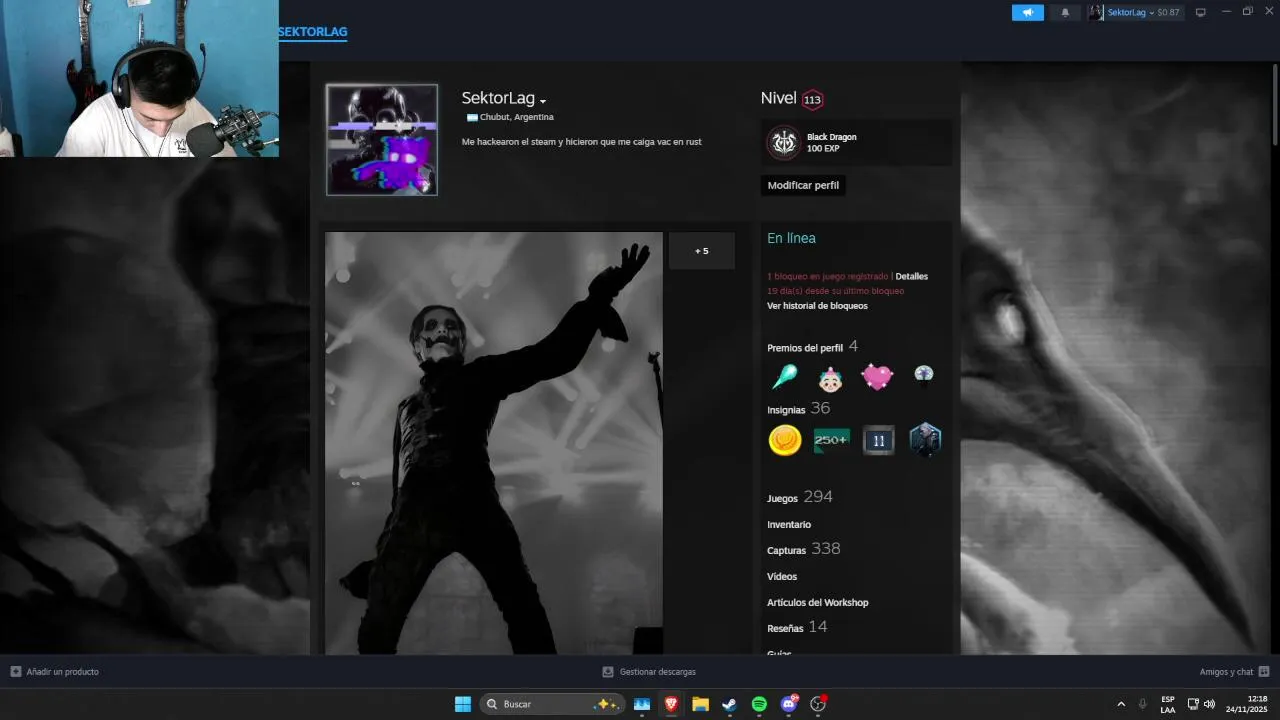Open Premios del perfil section

[x=805, y=348]
